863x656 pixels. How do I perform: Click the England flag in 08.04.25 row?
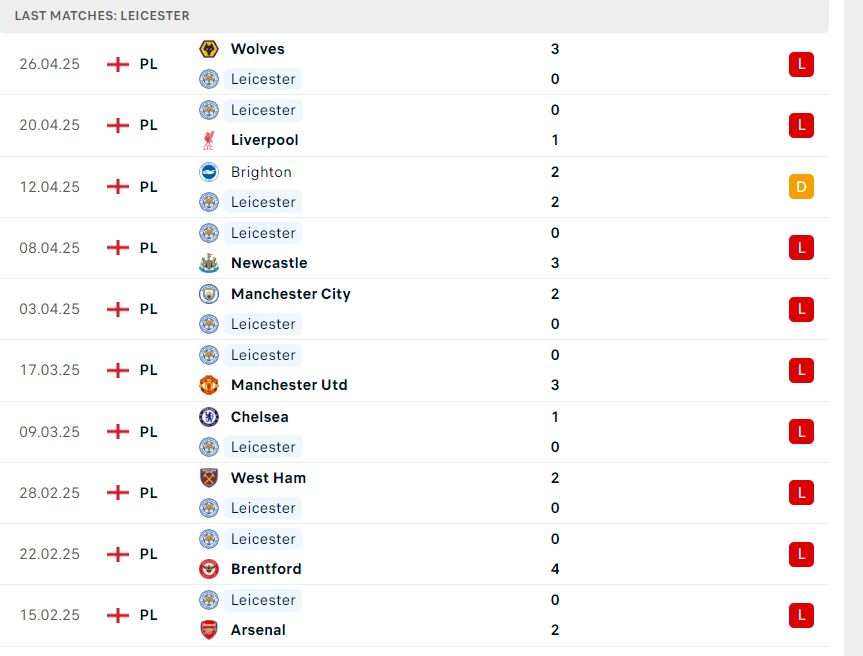point(118,248)
